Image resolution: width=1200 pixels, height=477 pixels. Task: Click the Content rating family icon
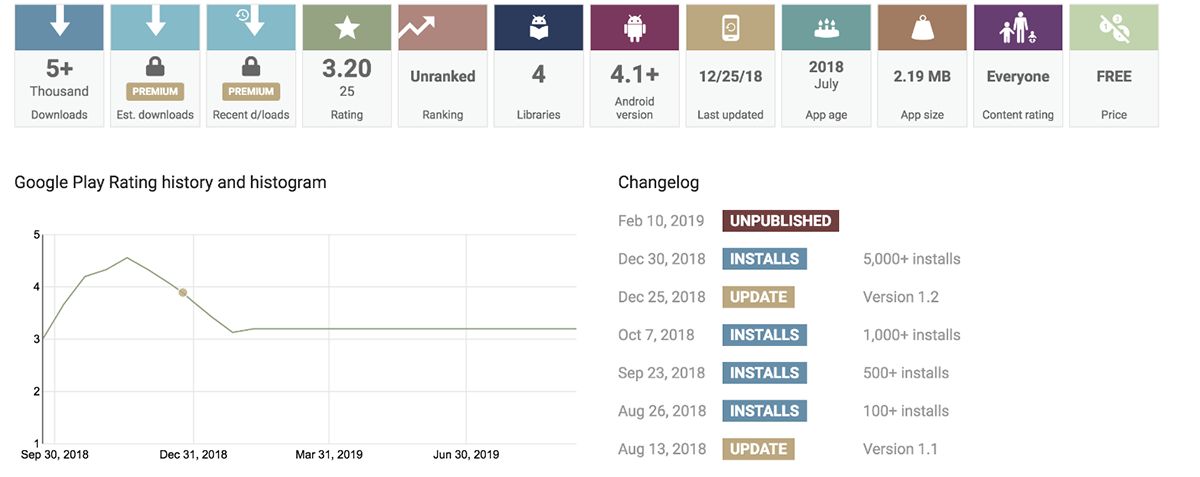pyautogui.click(x=1017, y=29)
